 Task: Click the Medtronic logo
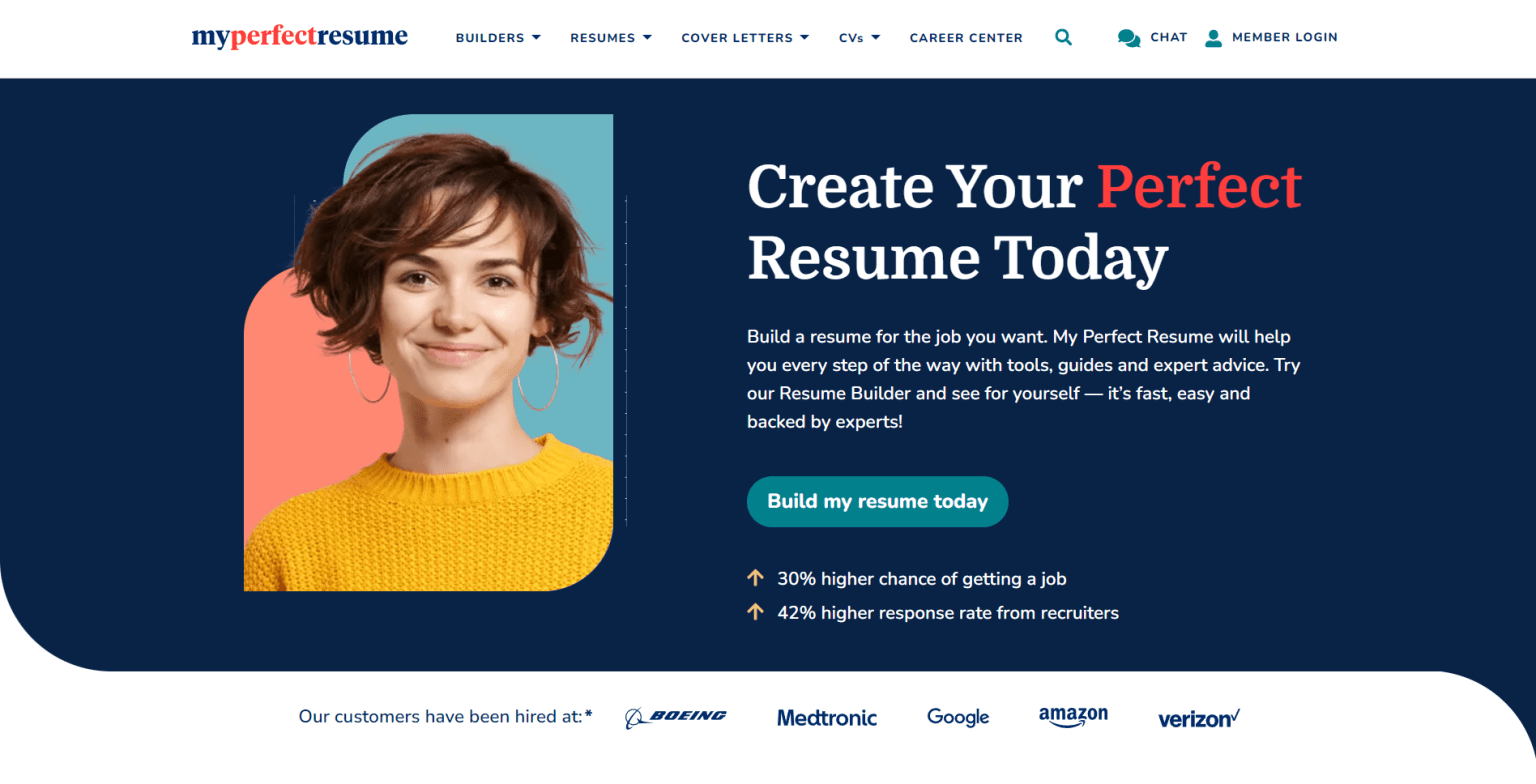click(827, 717)
